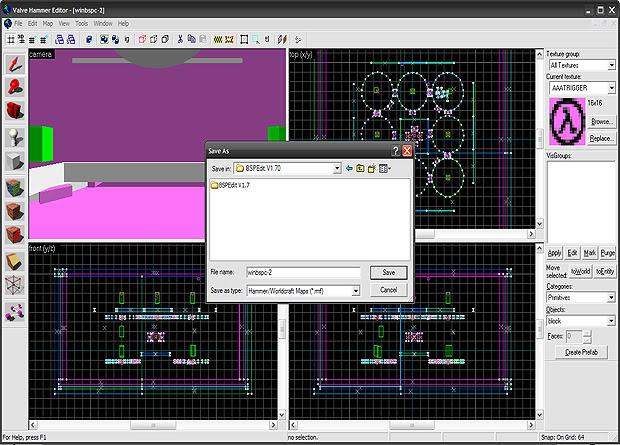Expand the Save in folder dropdown

click(337, 169)
